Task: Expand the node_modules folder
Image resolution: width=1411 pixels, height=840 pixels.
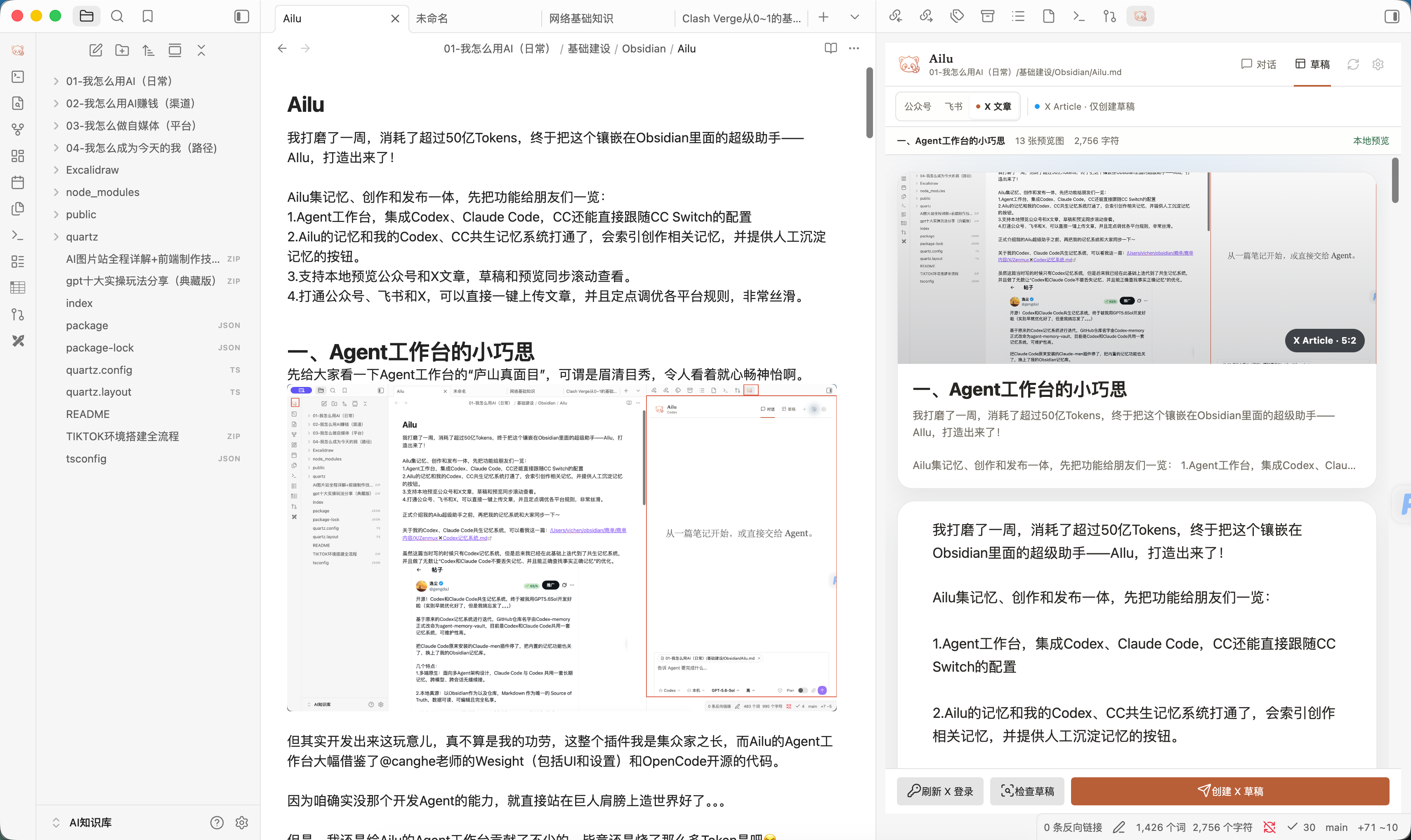Action: tap(56, 192)
